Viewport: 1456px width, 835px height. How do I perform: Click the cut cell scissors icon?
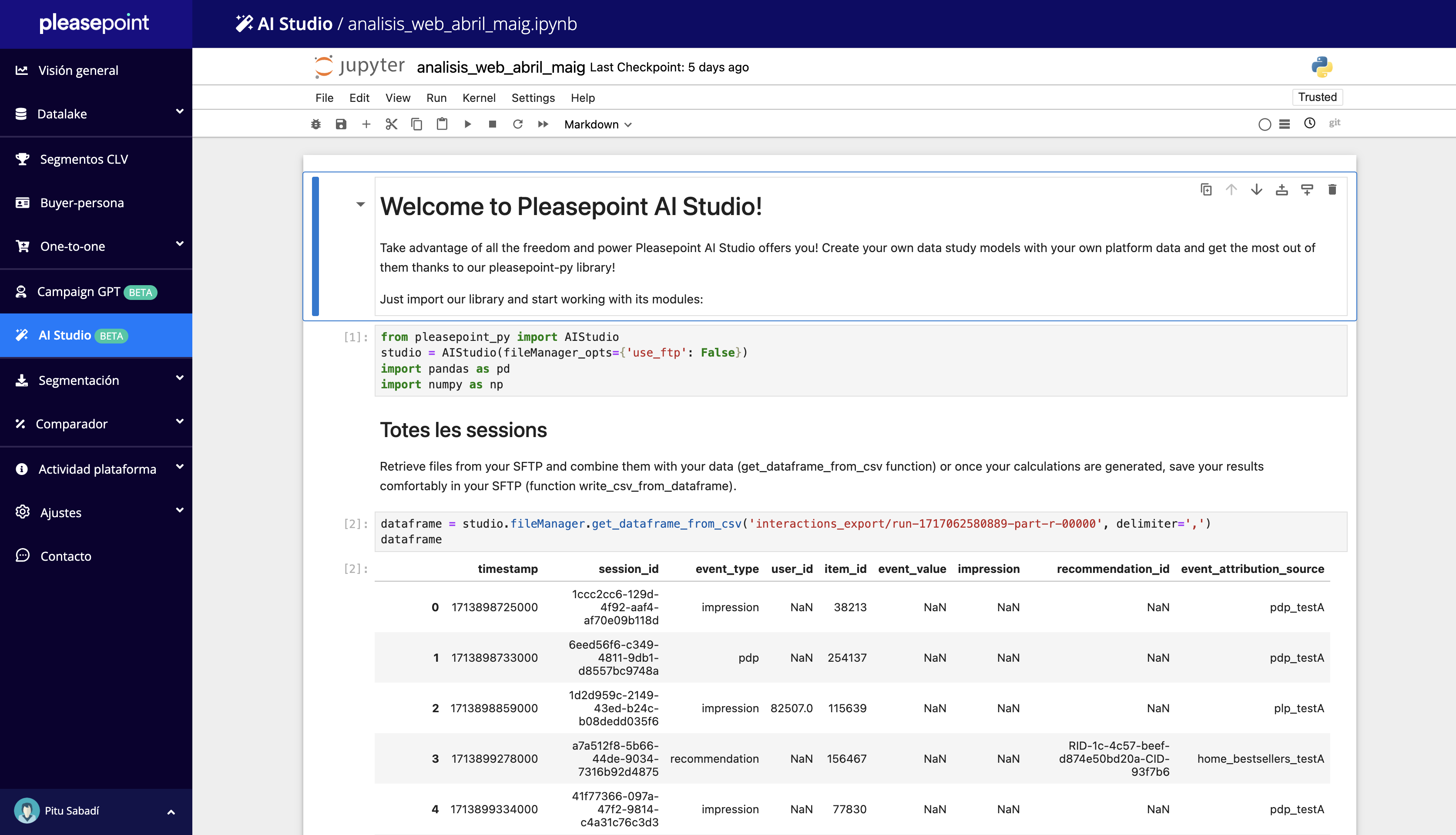[x=392, y=125]
